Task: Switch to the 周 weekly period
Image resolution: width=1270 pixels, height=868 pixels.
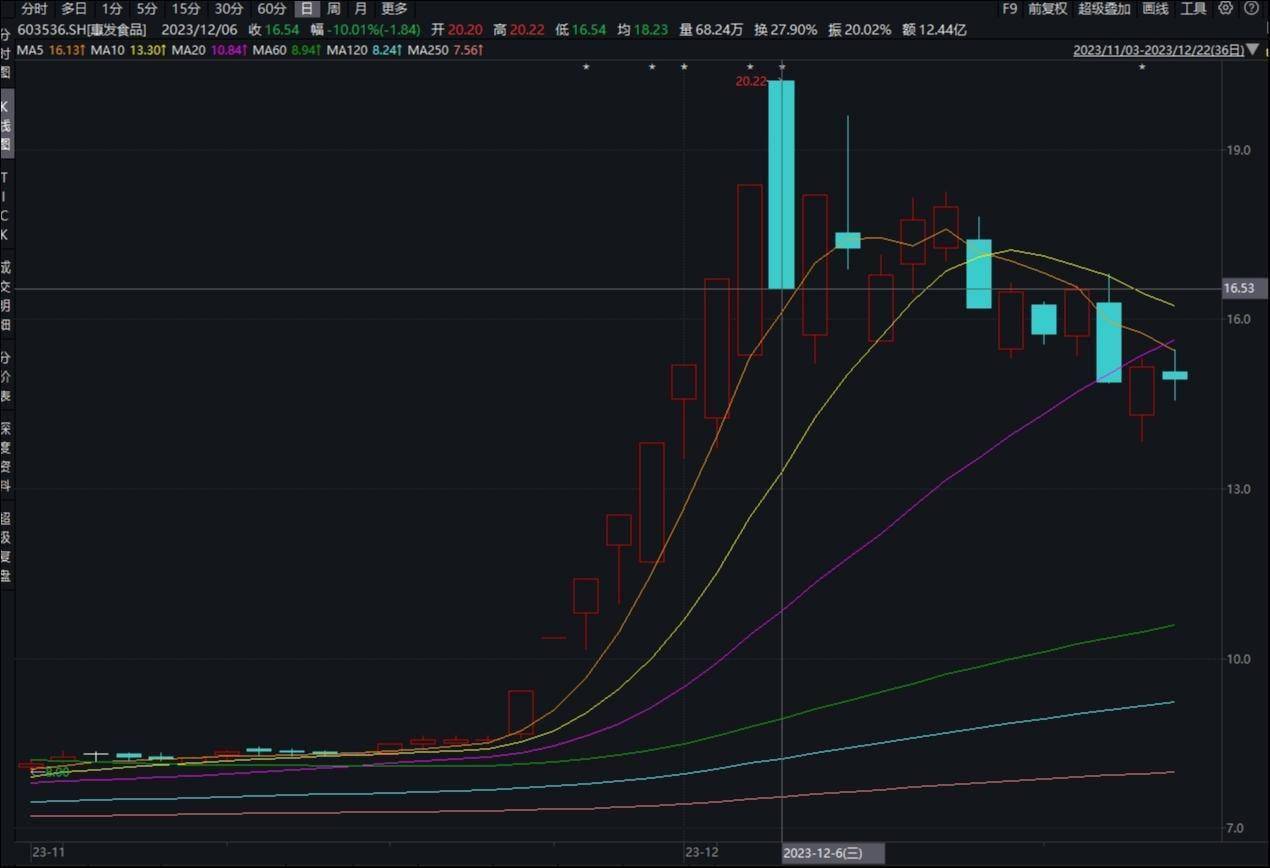Action: 333,9
